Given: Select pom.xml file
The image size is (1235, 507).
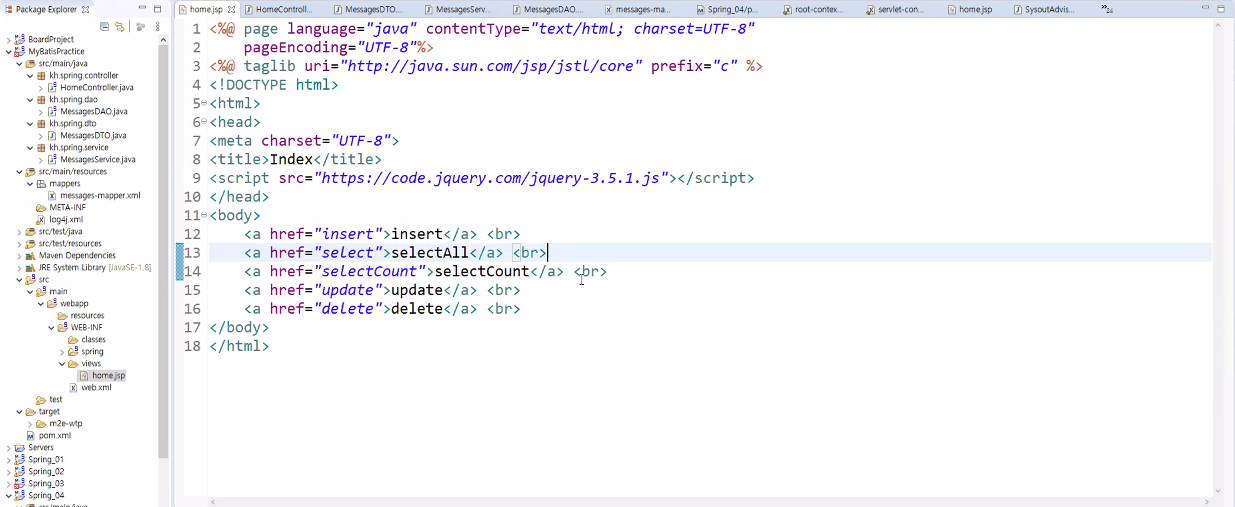Looking at the screenshot, I should pos(55,435).
